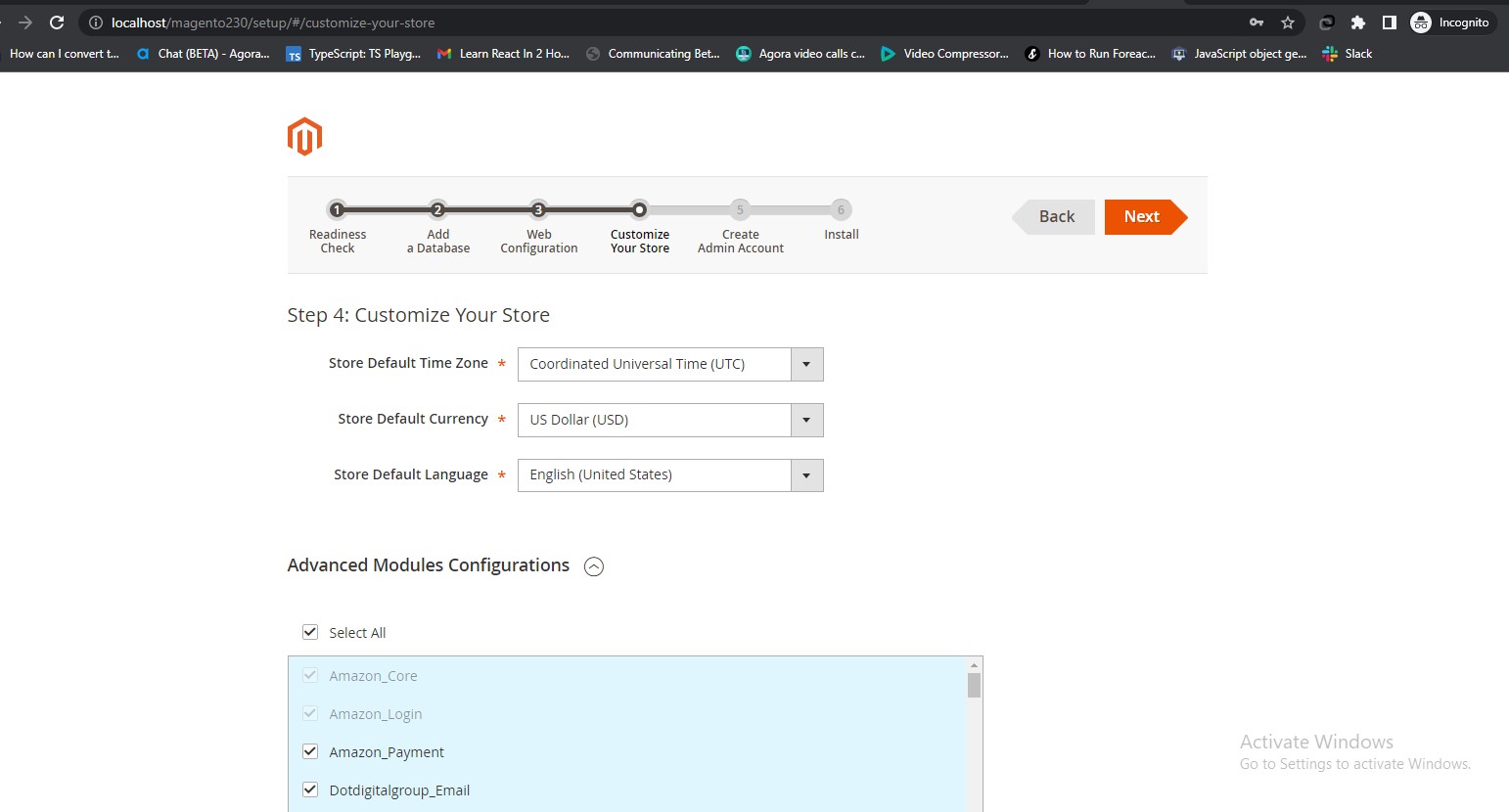Screen dimensions: 1509x812
Task: Open the Store Default Language dropdown
Action: pyautogui.click(x=805, y=475)
